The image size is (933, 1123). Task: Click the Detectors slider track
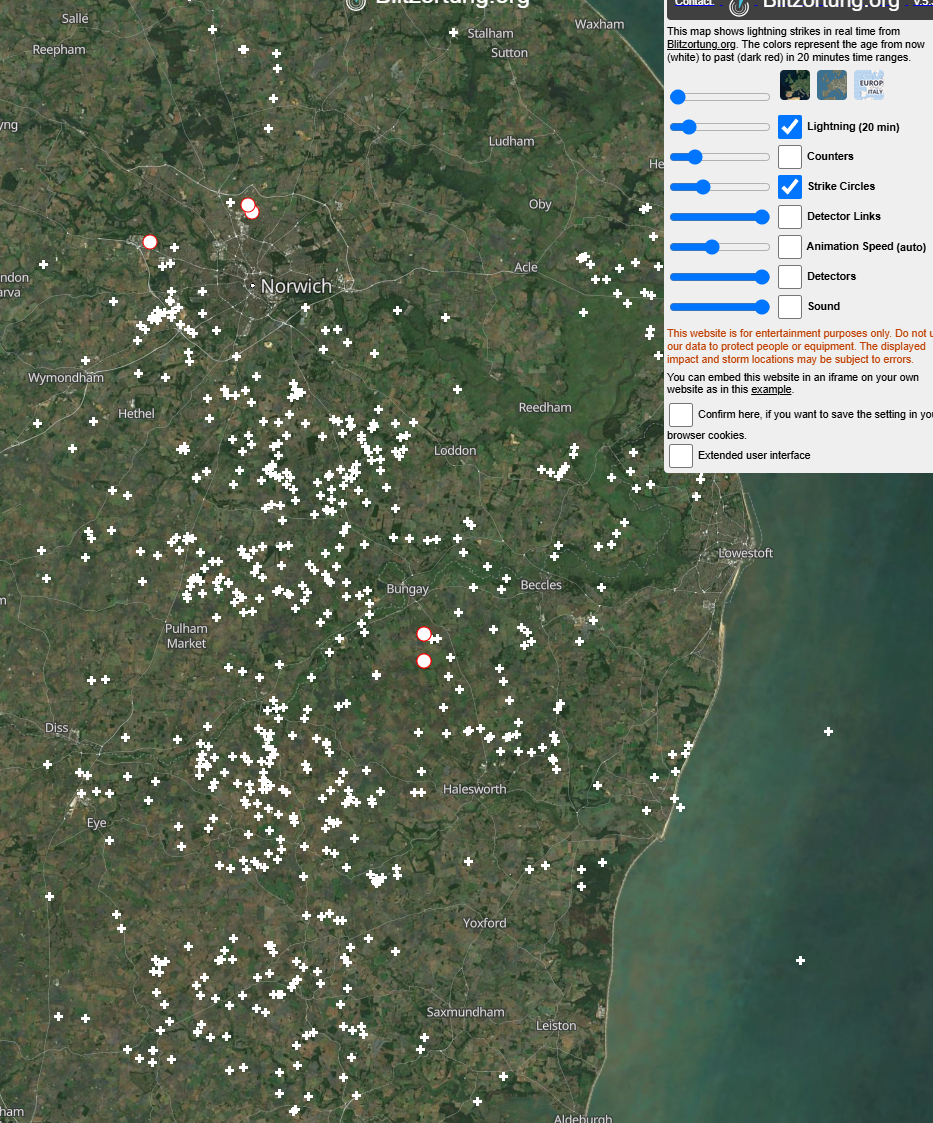720,277
